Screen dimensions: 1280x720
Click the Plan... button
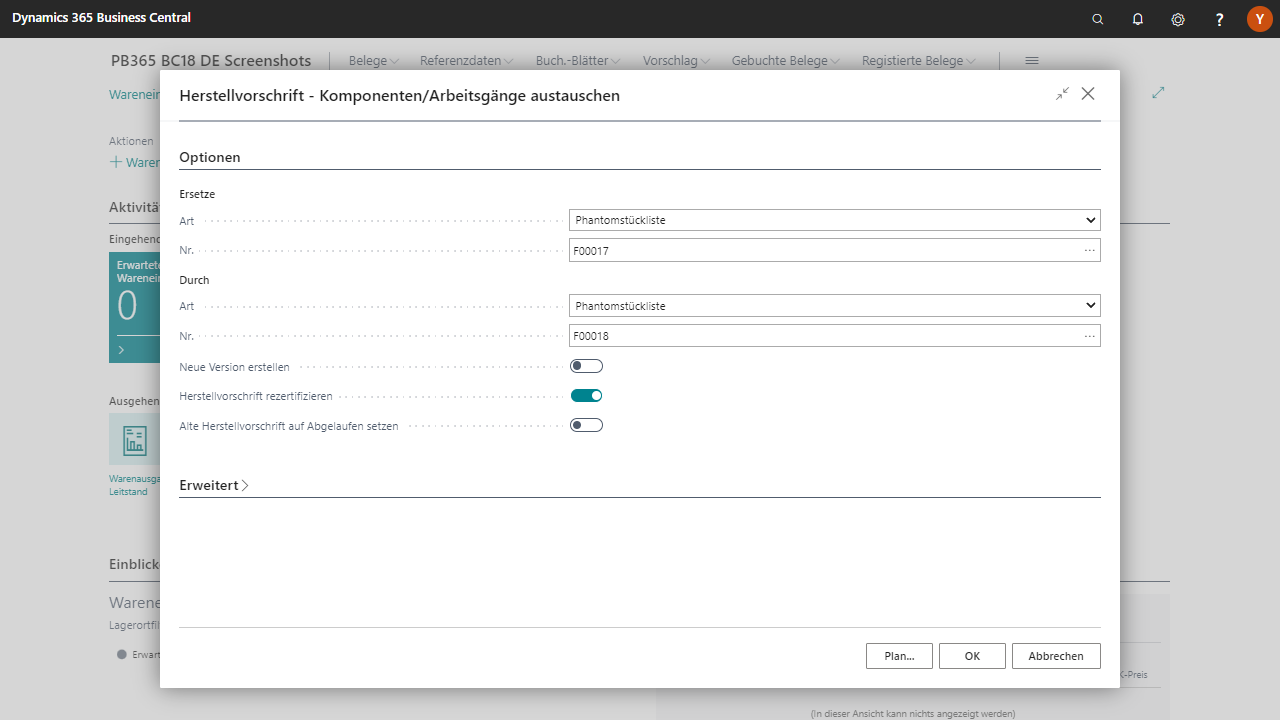pyautogui.click(x=899, y=656)
